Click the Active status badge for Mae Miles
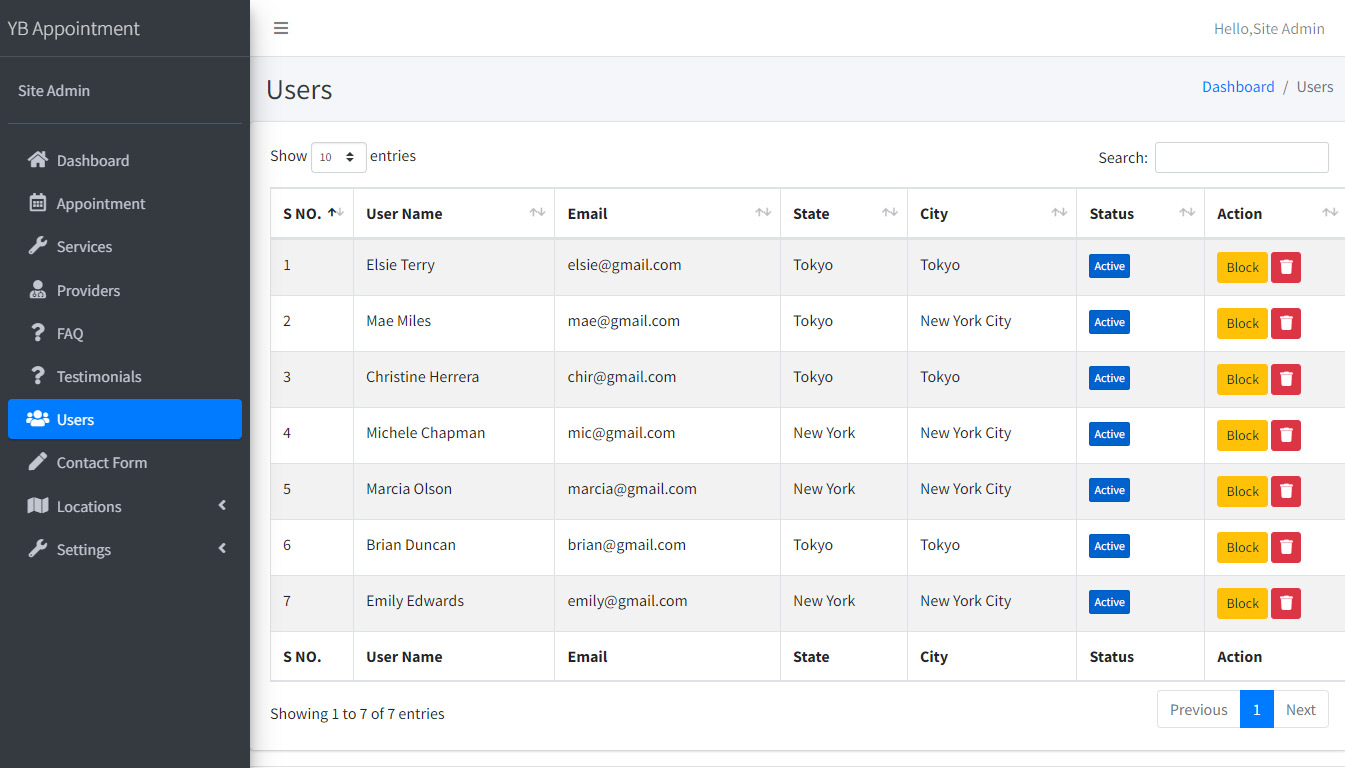Image resolution: width=1345 pixels, height=768 pixels. [x=1109, y=322]
